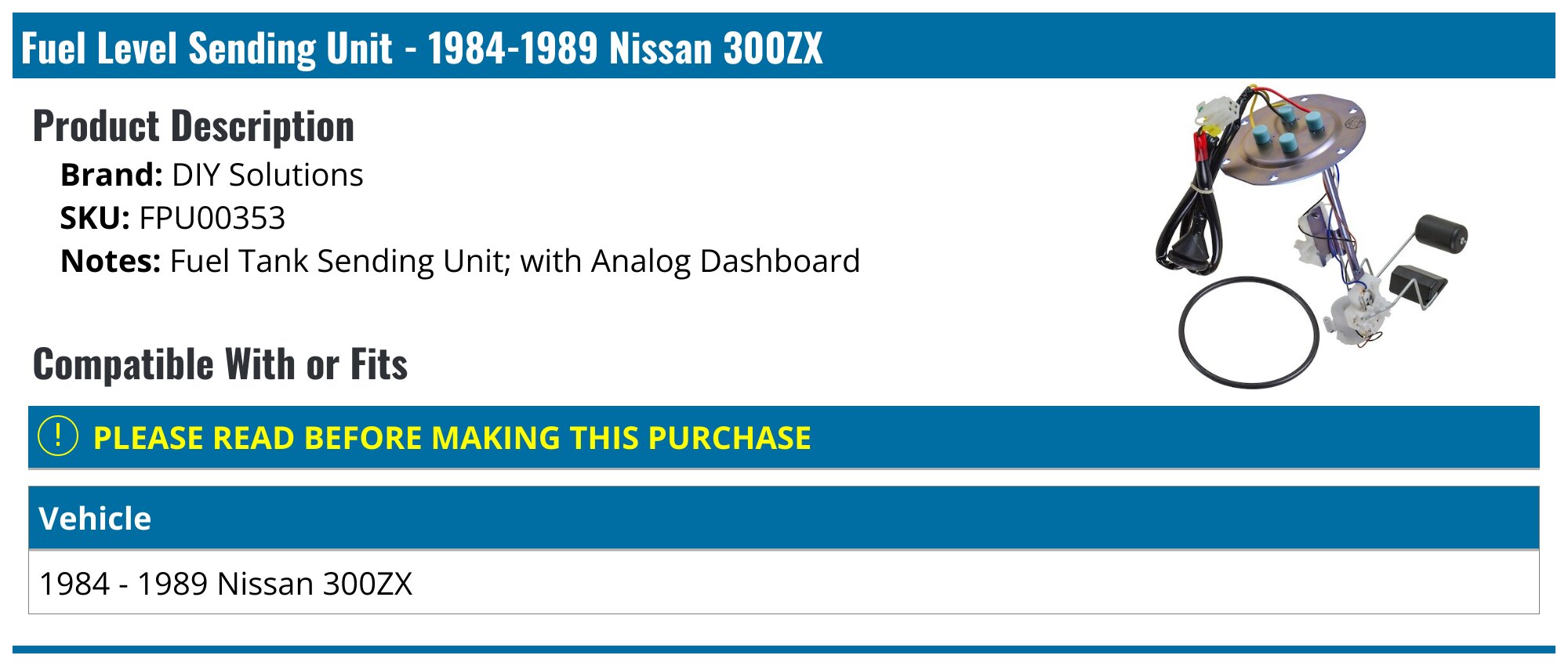Click the black O-ring in product photo
The height and width of the screenshot is (666, 1568).
click(x=1249, y=331)
